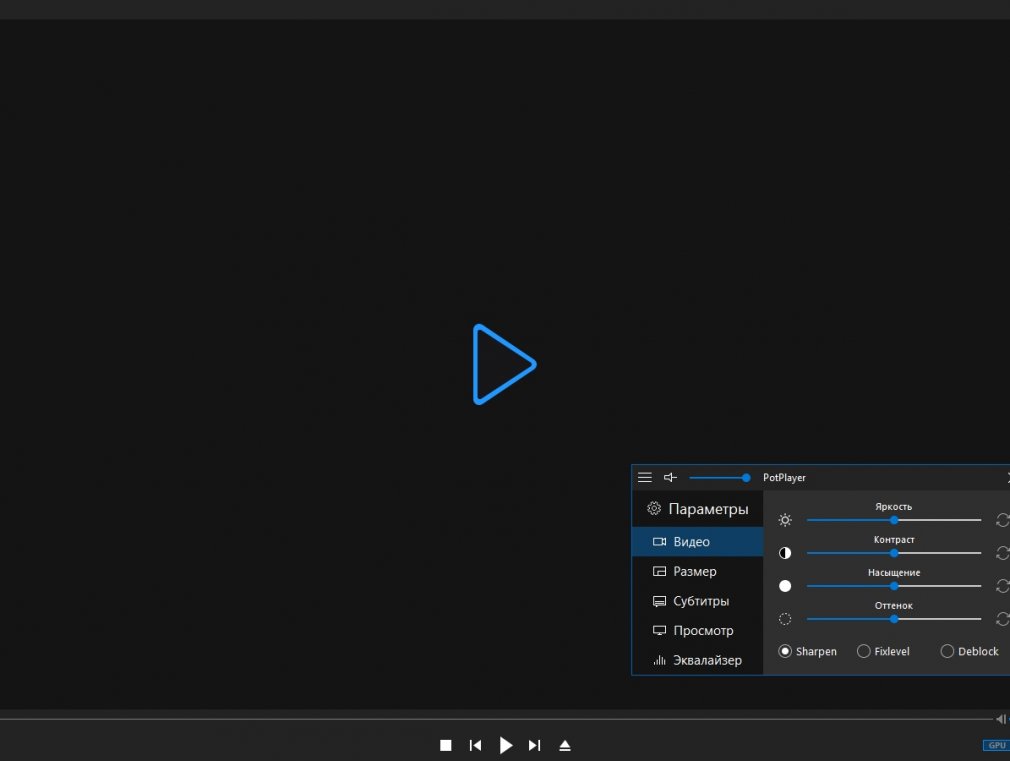Open a file with the eject button
Screen dimensions: 1010x761
click(x=565, y=746)
